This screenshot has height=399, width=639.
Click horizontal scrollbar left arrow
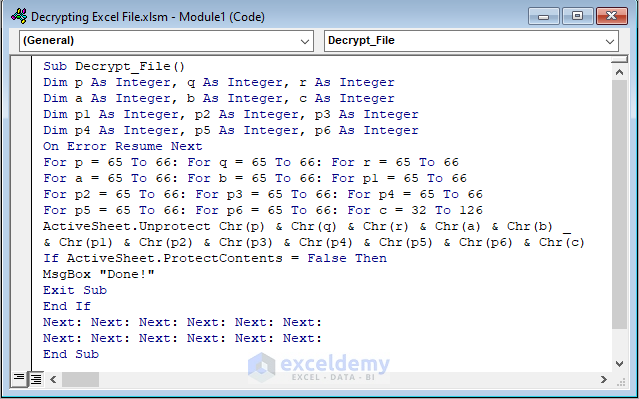[x=53, y=379]
